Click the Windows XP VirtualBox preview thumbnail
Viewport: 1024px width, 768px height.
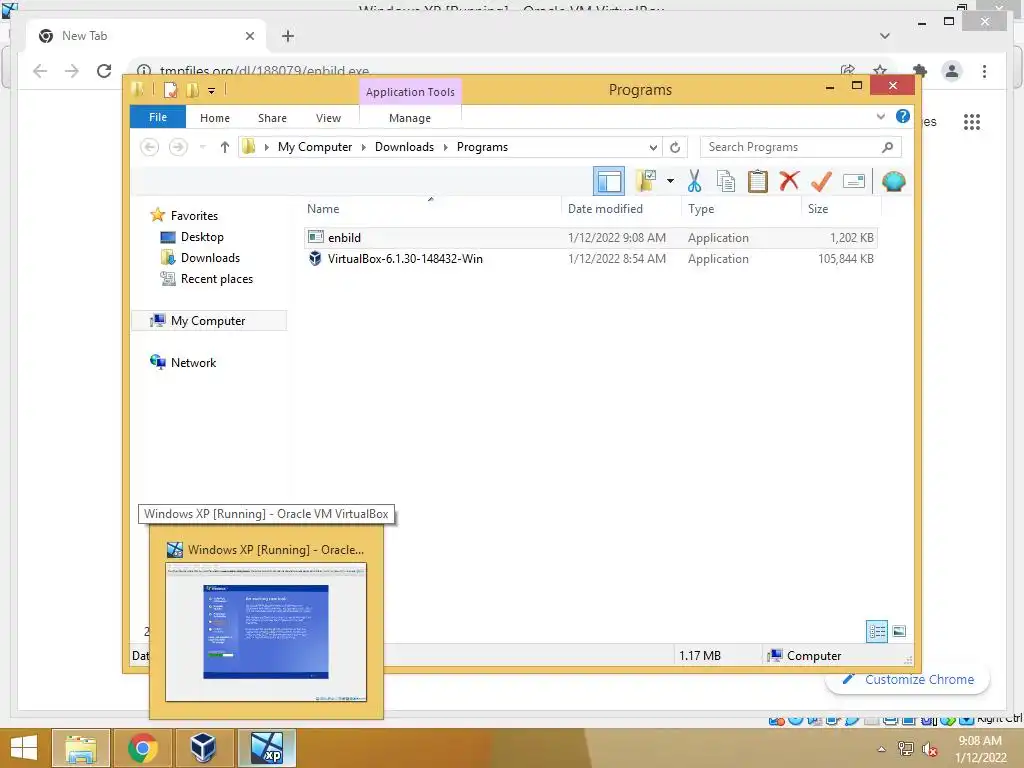266,632
